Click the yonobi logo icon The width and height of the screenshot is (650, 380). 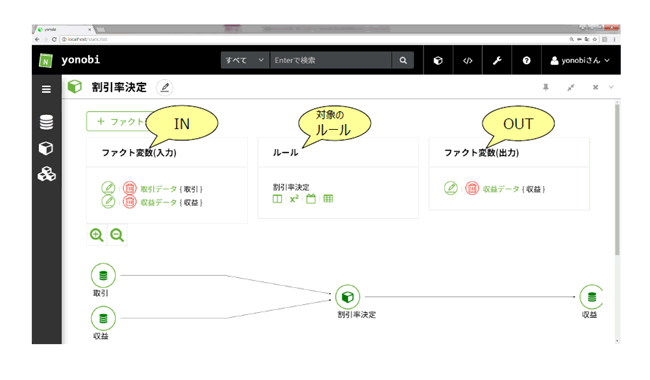pyautogui.click(x=46, y=61)
